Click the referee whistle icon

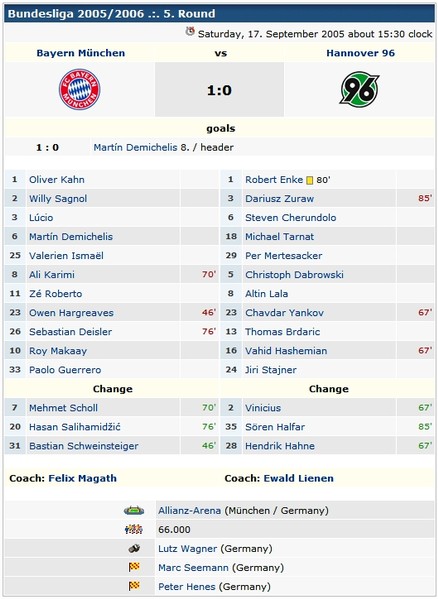pos(134,549)
